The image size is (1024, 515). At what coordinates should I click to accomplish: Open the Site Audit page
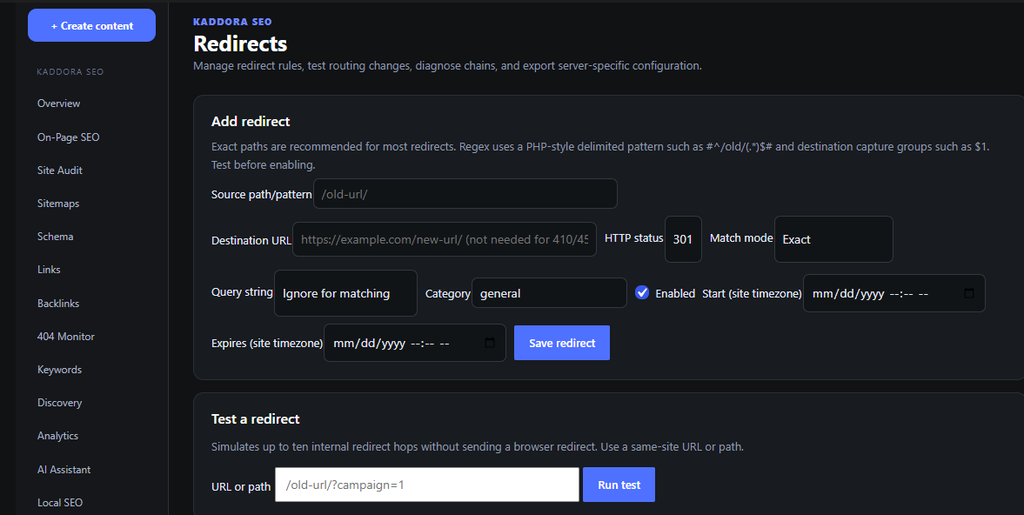pos(59,170)
